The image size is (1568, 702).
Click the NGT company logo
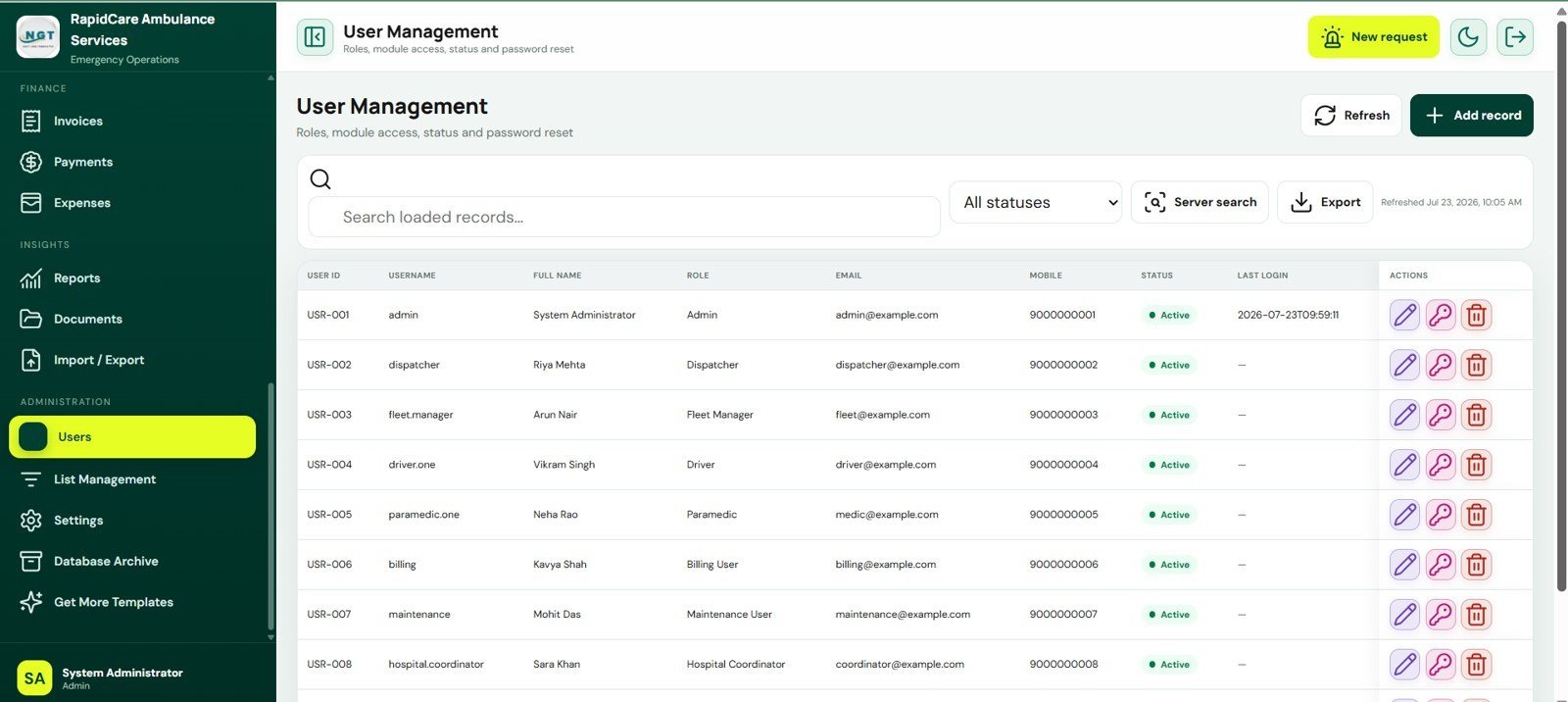[x=38, y=37]
